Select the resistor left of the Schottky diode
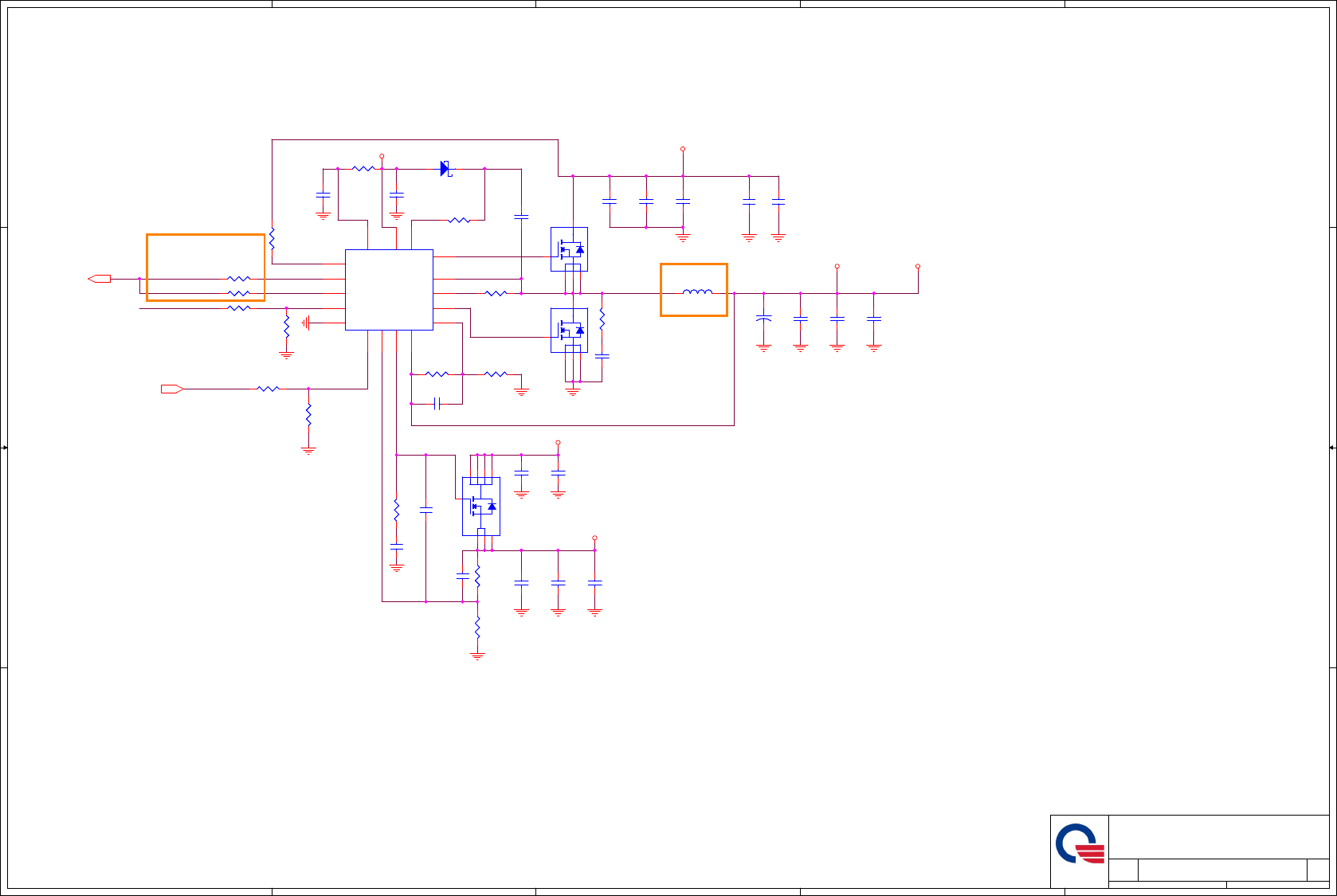 tap(363, 169)
